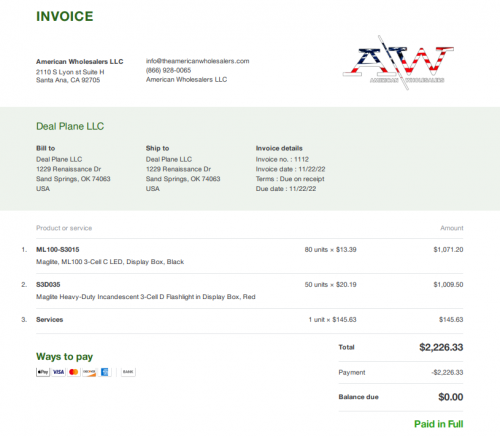Click the (866) 928-0065 phone number
Viewport: 500px width, 436px height.
[x=168, y=70]
